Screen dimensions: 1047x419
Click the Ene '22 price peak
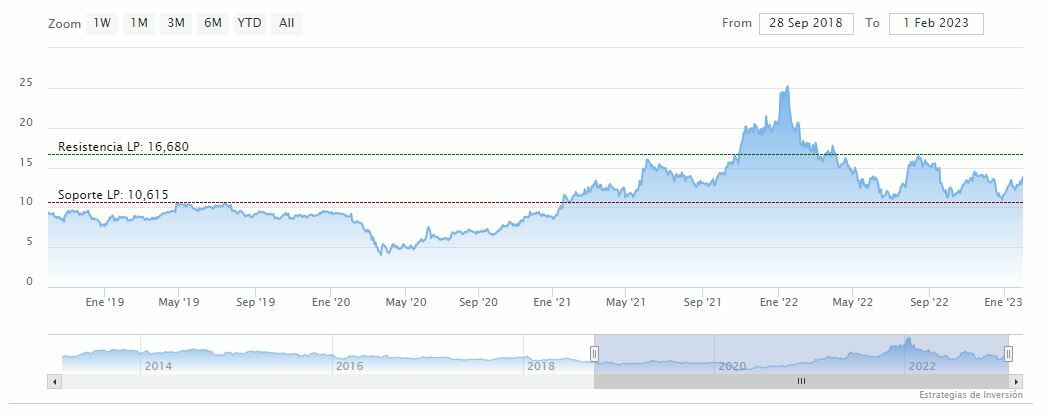pyautogui.click(x=787, y=88)
